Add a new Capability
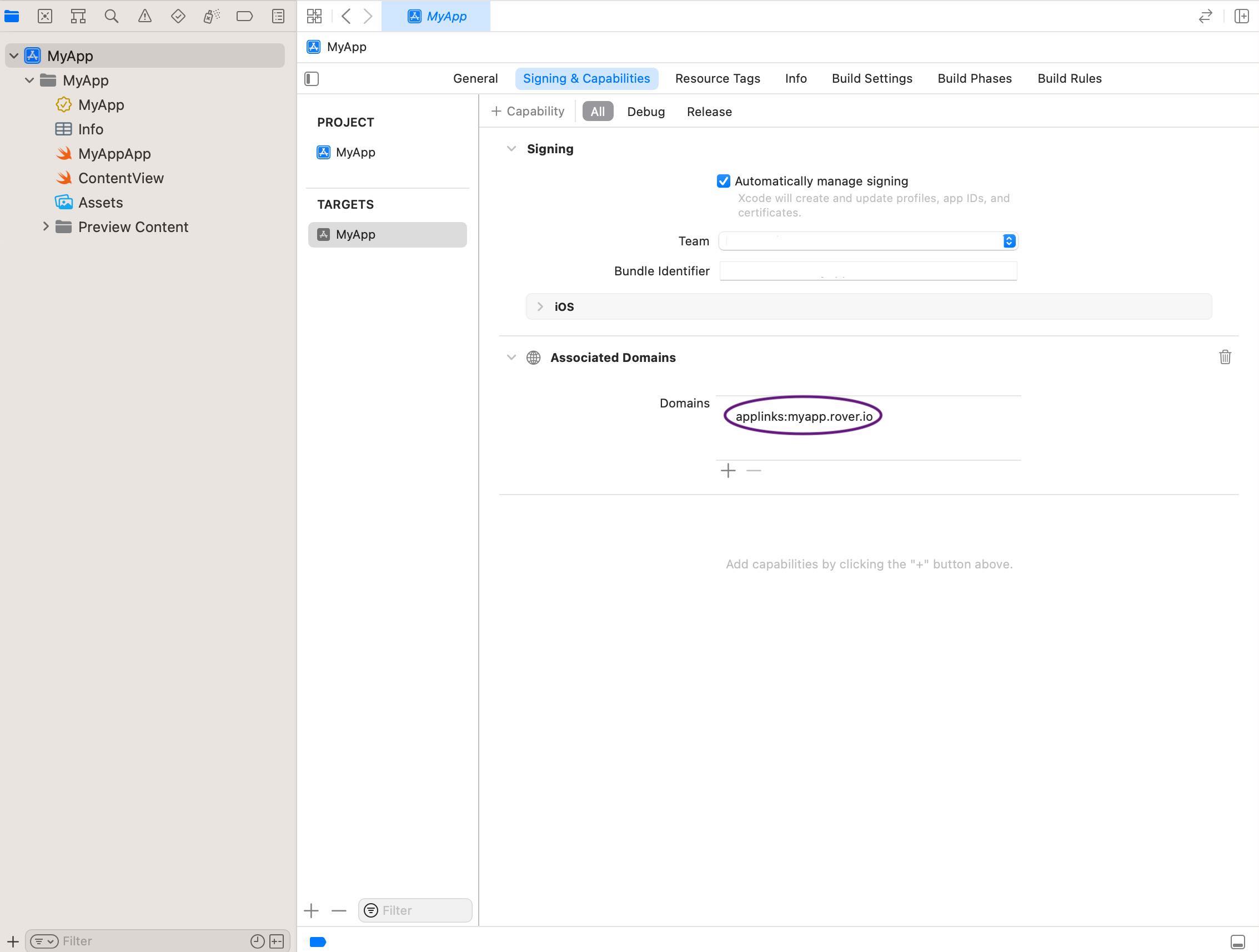Screen dimensions: 1259x952 click(x=528, y=111)
